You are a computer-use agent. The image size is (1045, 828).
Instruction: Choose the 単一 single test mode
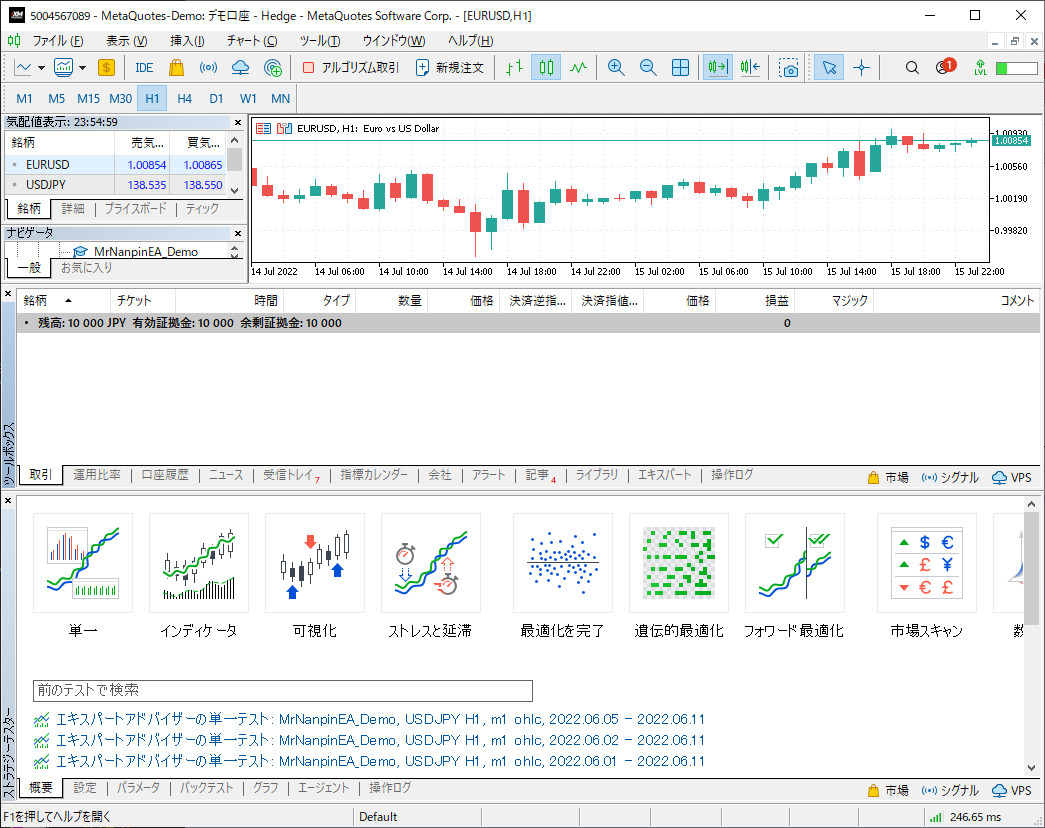83,577
